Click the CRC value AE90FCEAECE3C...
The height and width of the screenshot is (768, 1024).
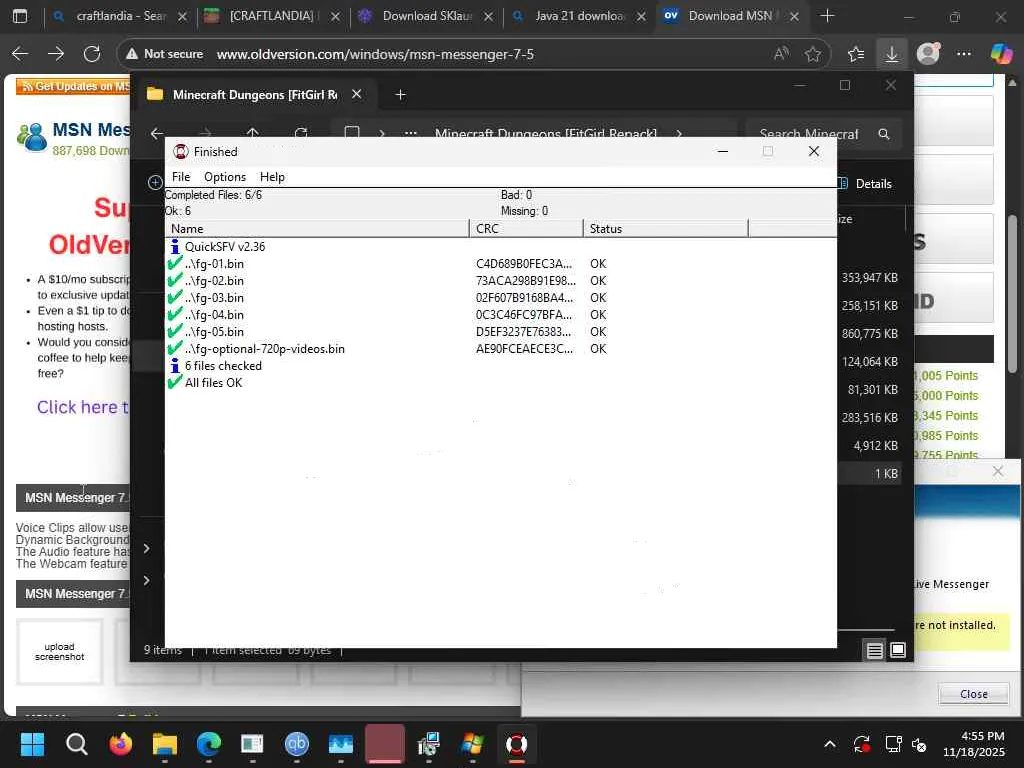click(x=524, y=349)
